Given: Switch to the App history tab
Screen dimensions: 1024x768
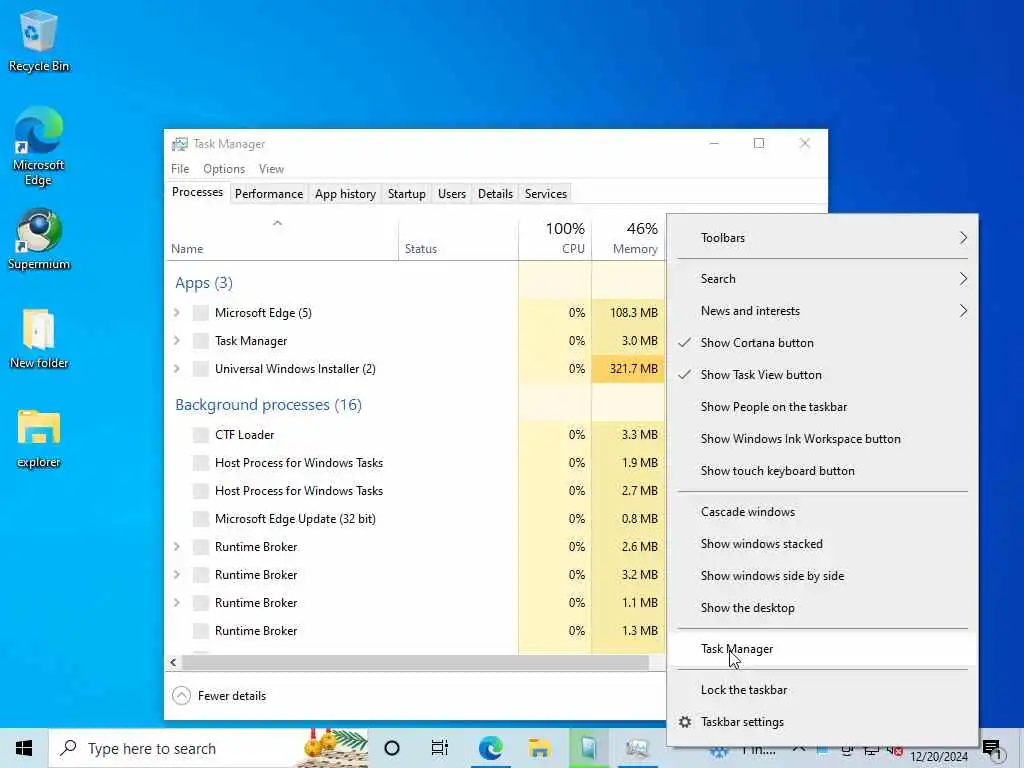Looking at the screenshot, I should [345, 194].
